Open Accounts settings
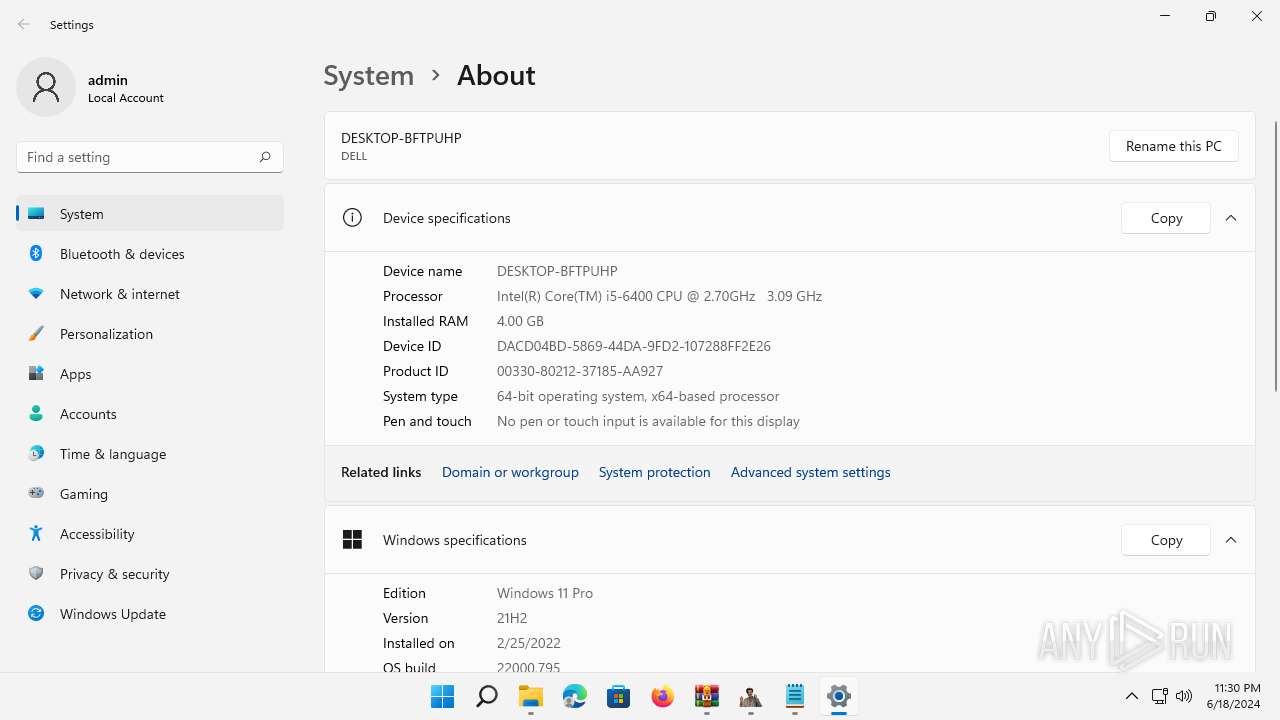 tap(150, 413)
